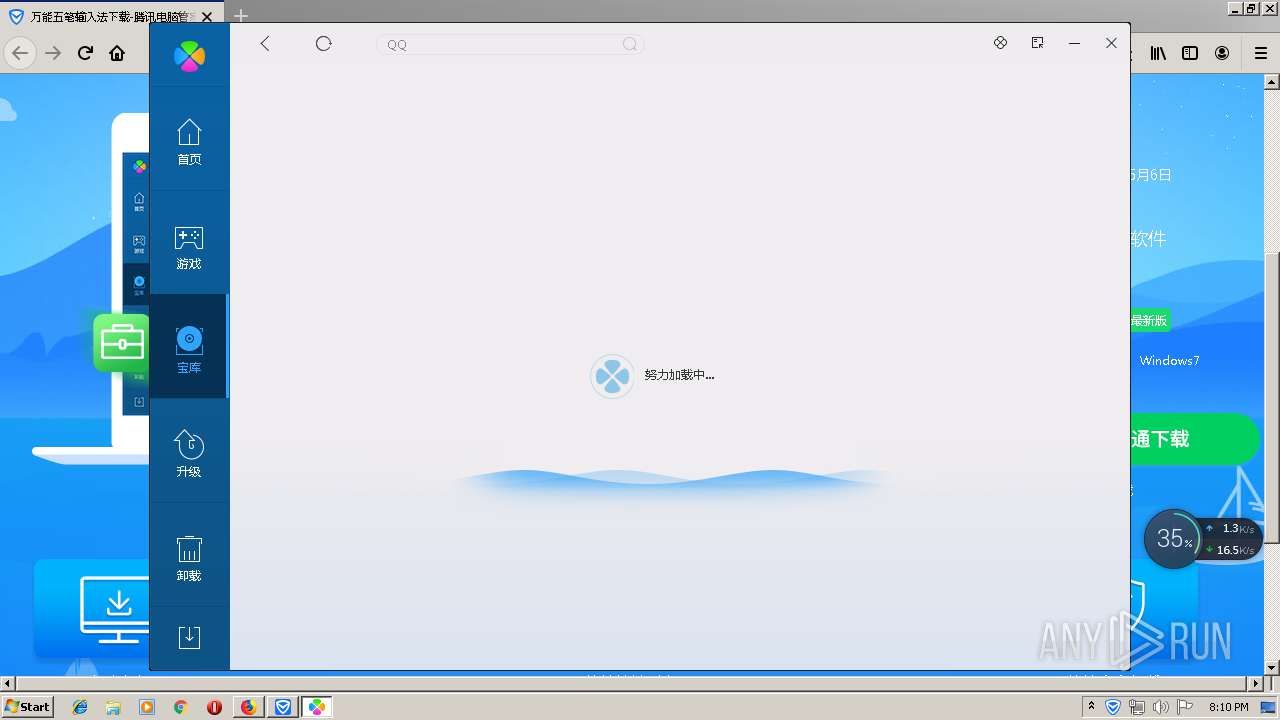Screen dimensions: 1280x720
Task: Launch Internet Explorer from taskbar
Action: pos(80,707)
